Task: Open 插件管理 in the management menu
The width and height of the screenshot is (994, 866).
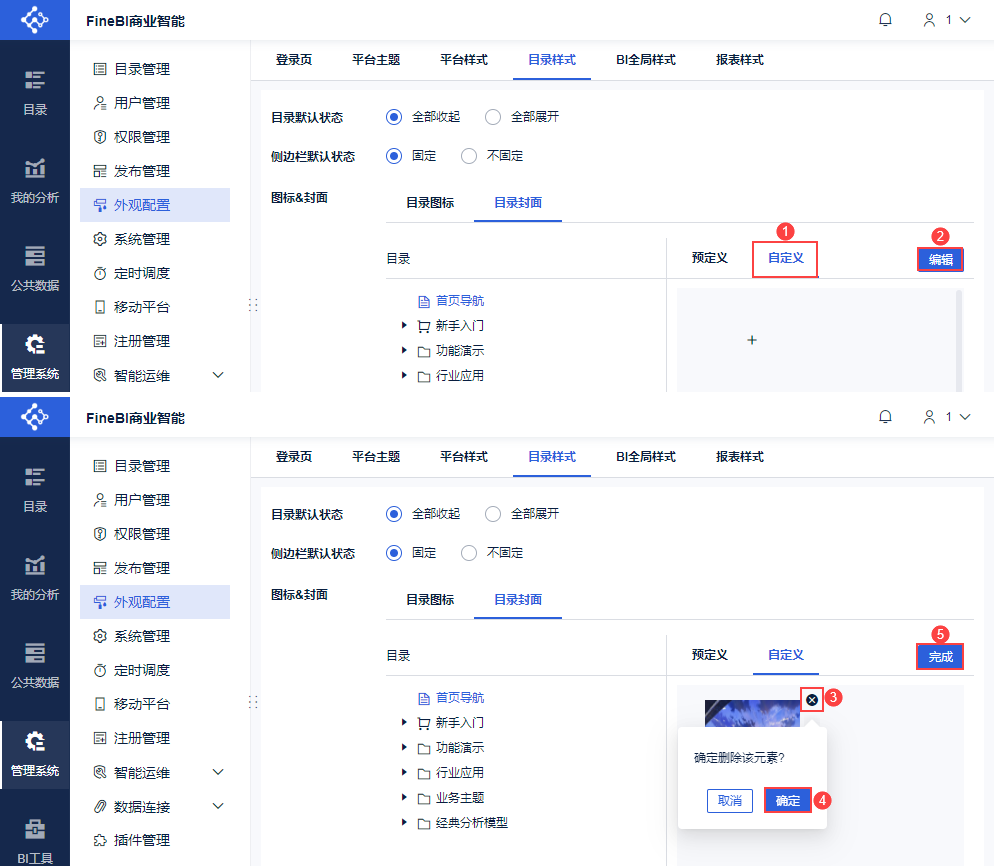Action: [142, 841]
